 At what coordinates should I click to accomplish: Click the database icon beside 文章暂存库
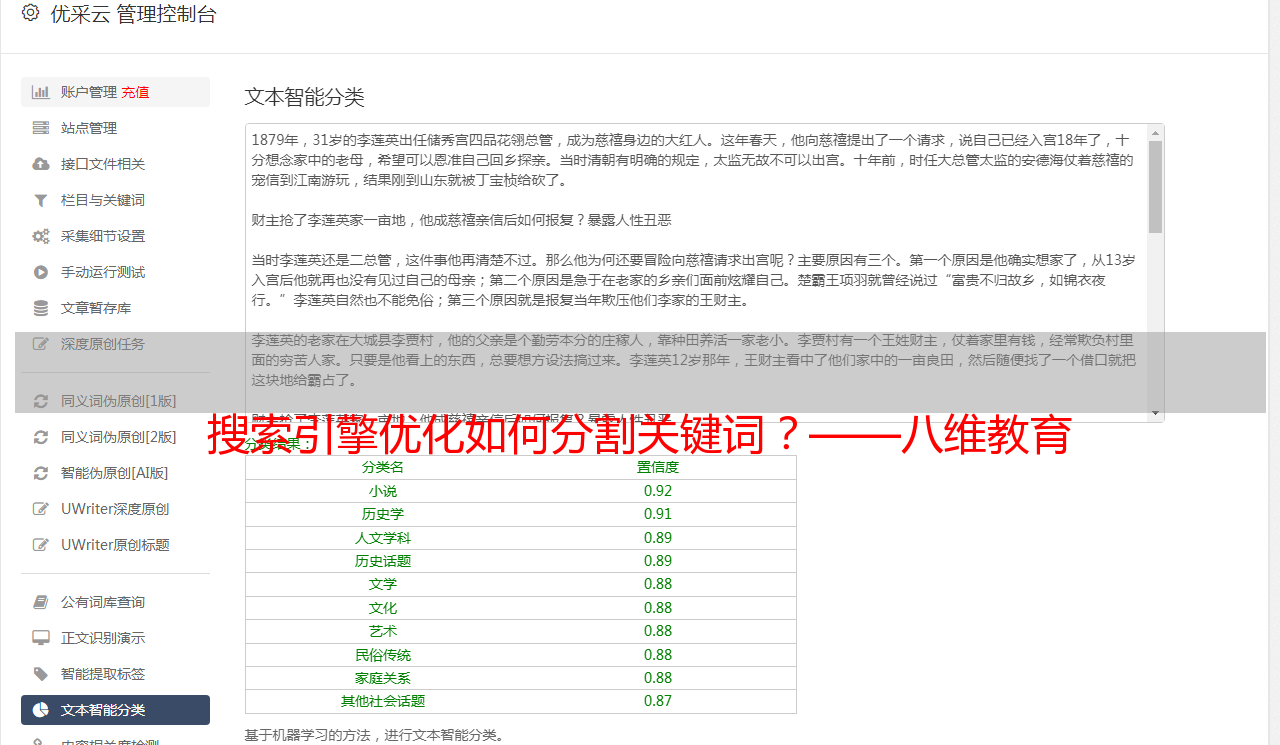41,308
